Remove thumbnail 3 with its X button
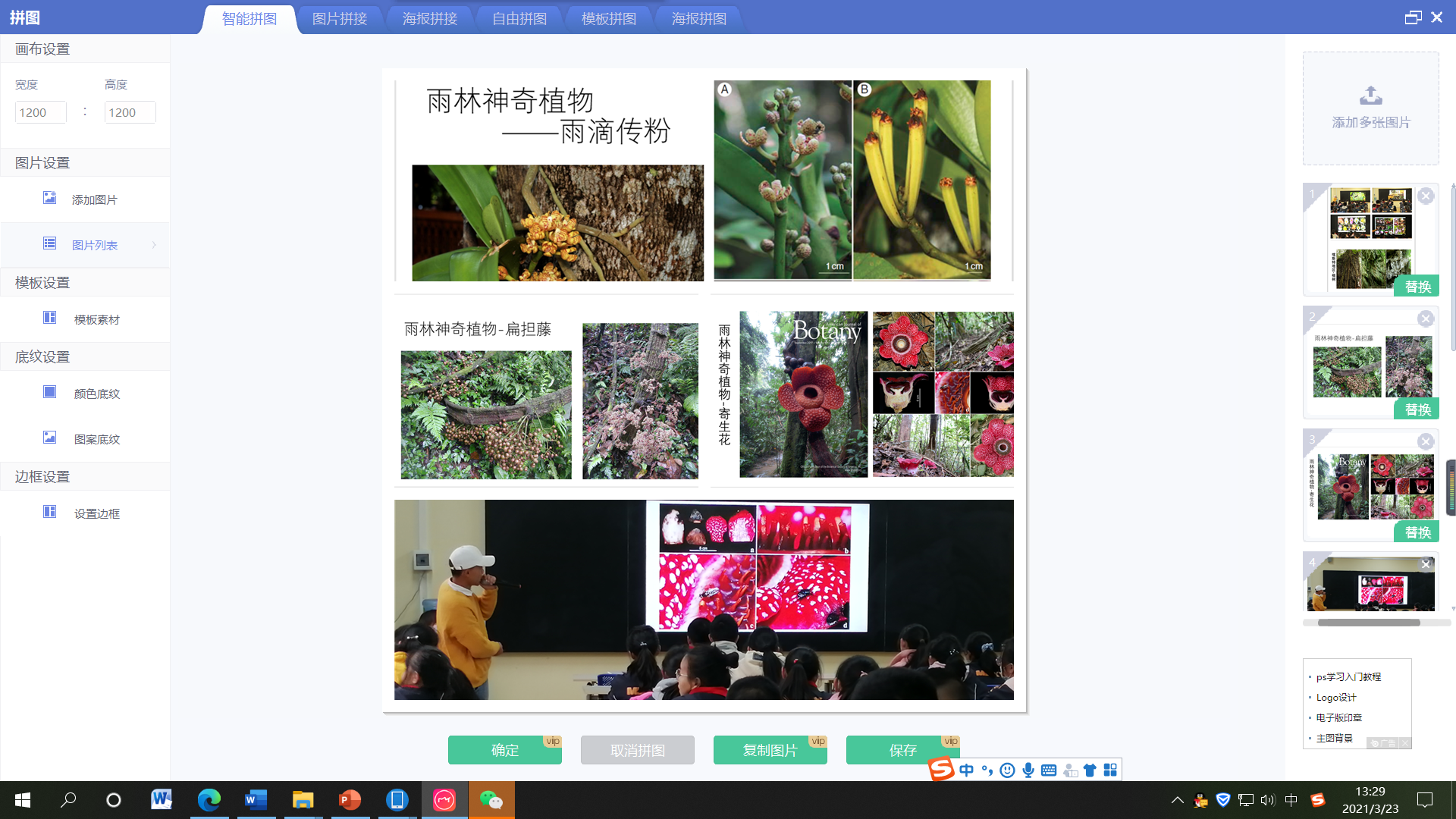The width and height of the screenshot is (1456, 819). (1426, 441)
